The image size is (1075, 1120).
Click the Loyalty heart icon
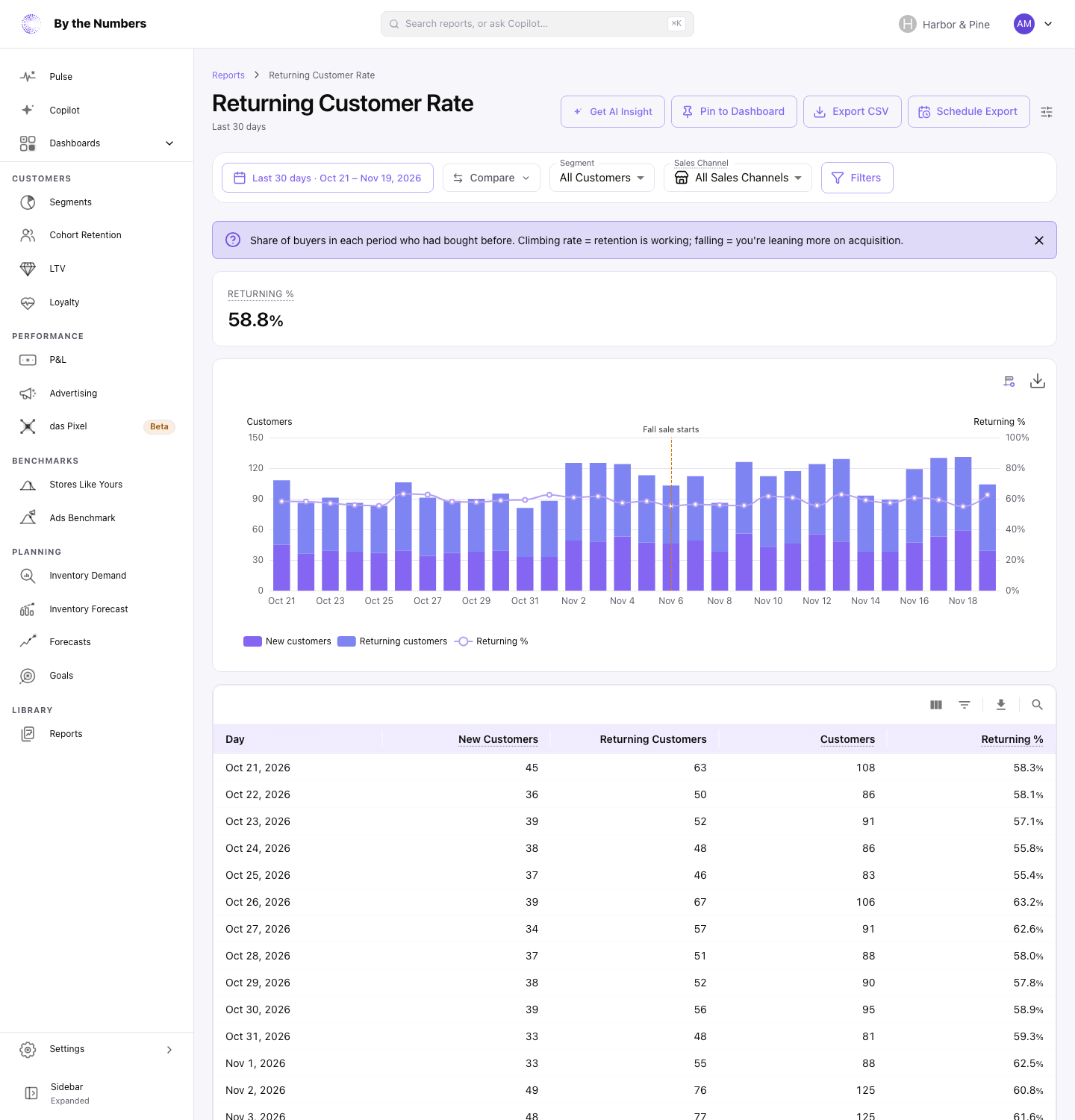tap(28, 302)
